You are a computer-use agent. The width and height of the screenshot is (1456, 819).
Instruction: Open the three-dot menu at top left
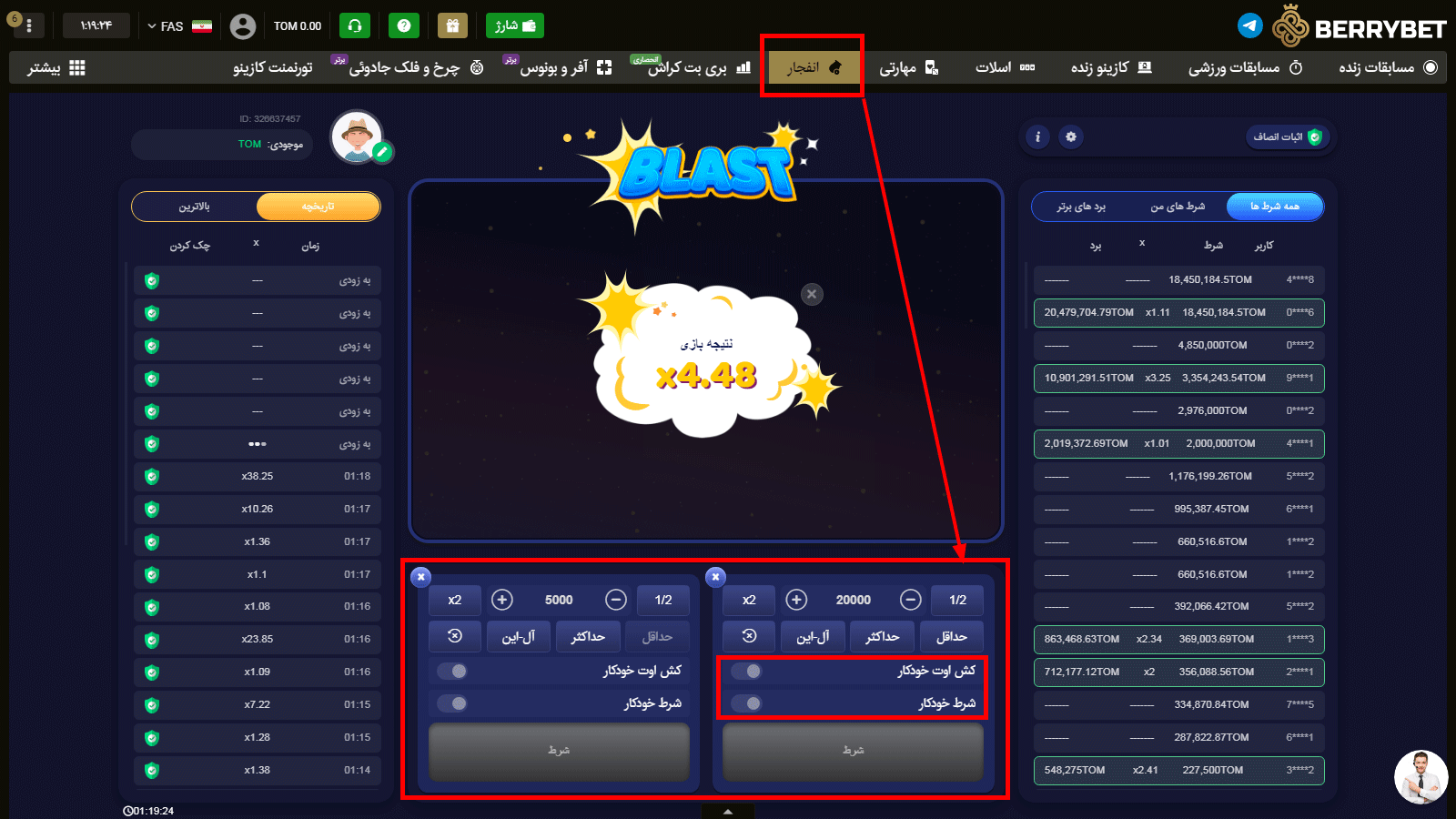point(29,25)
